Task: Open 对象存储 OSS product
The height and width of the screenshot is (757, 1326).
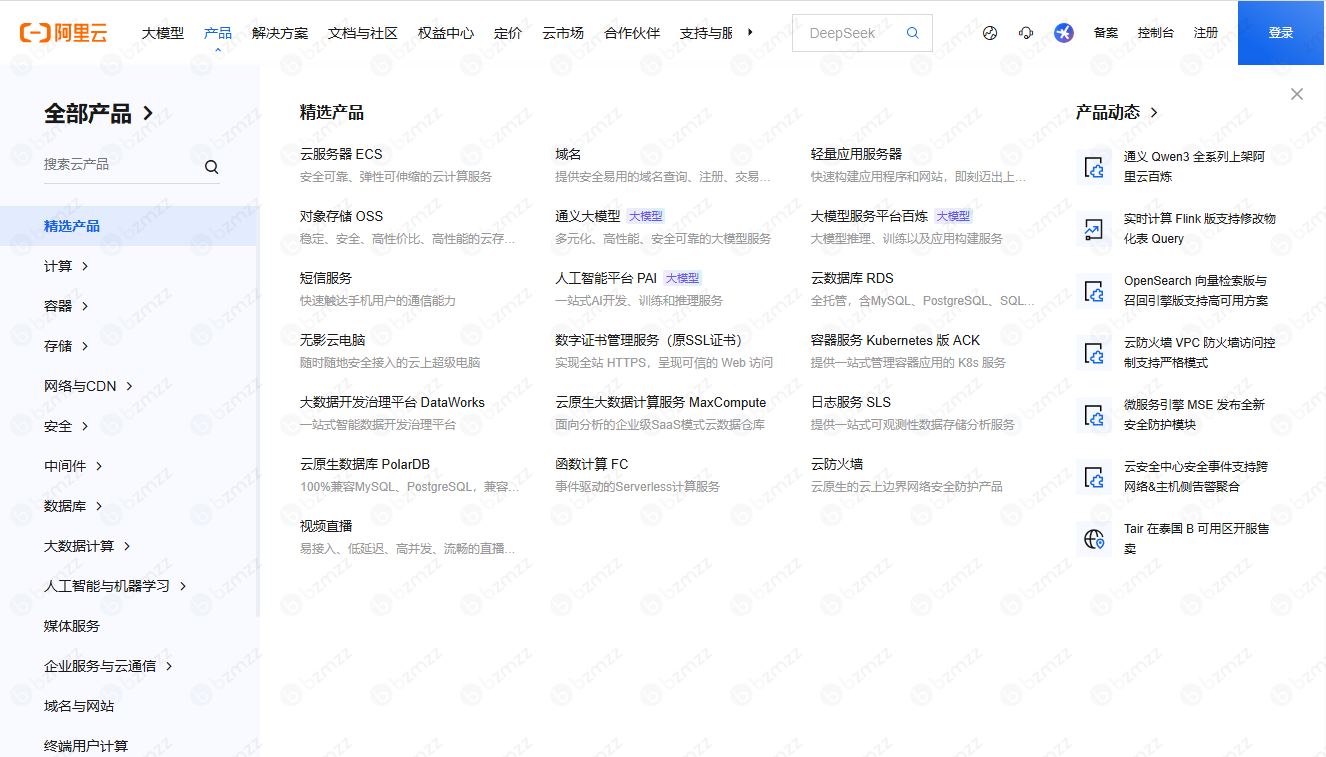Action: (341, 216)
